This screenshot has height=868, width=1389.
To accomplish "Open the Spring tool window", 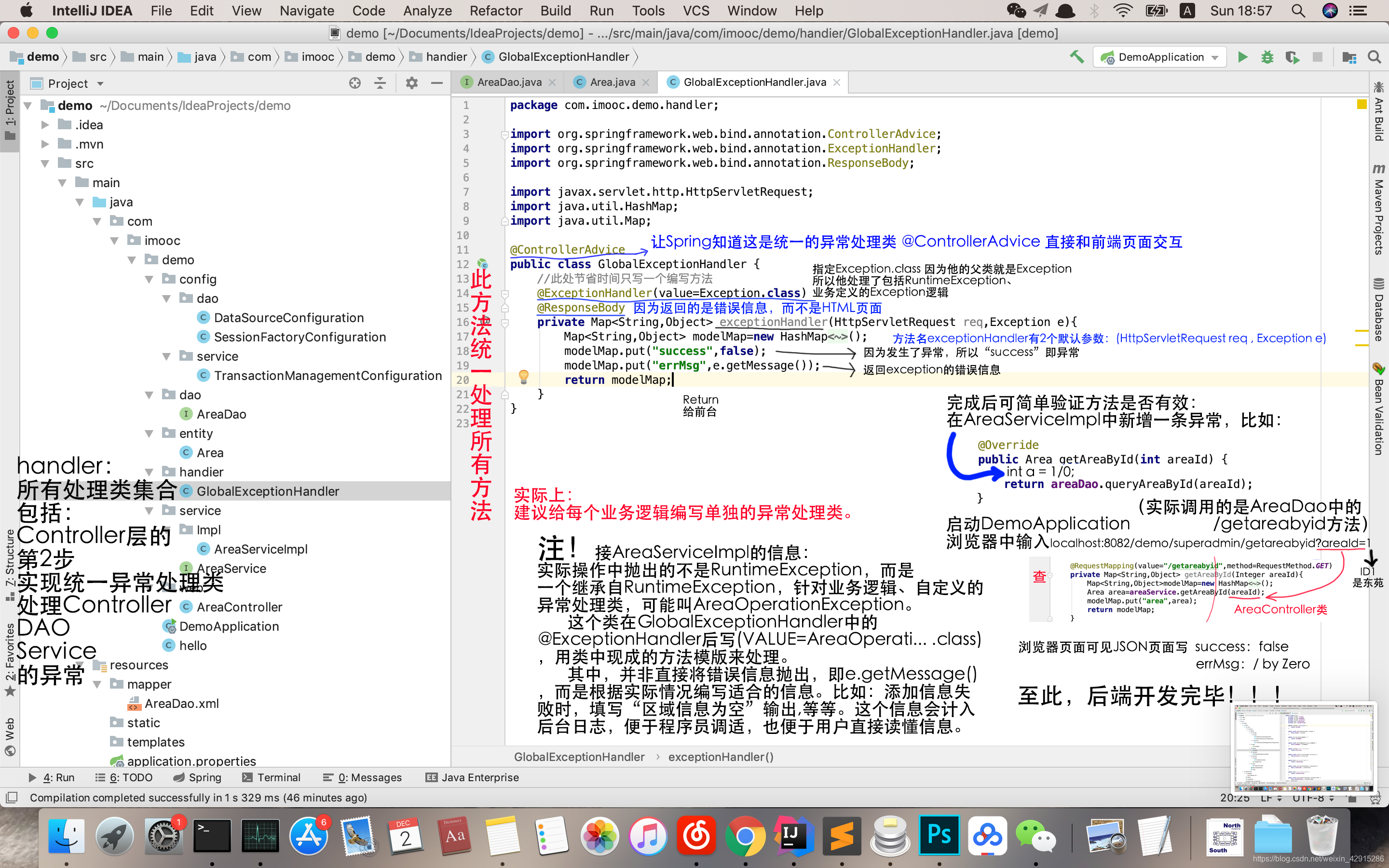I will 197,777.
